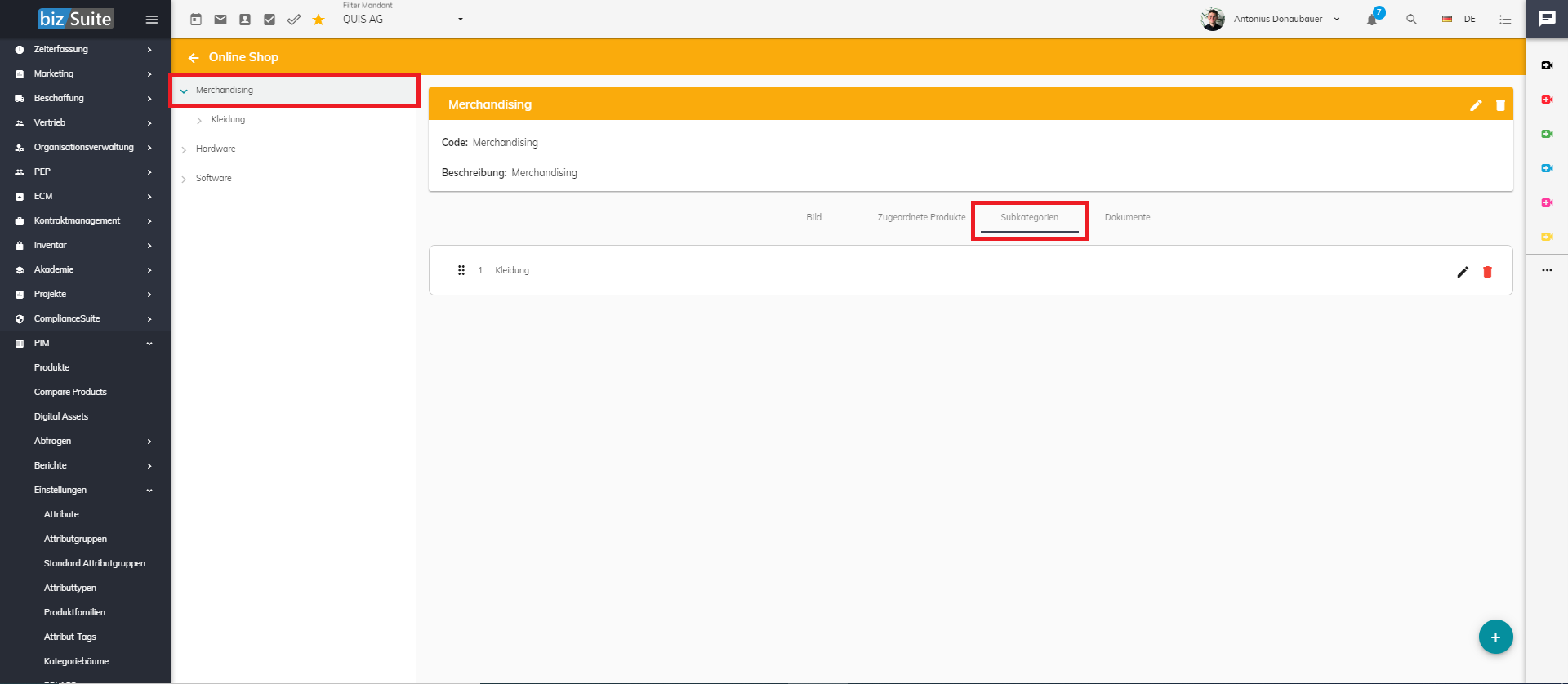Screen dimensions: 1568x684
Task: Click the pink video camera icon
Action: pos(1547,202)
